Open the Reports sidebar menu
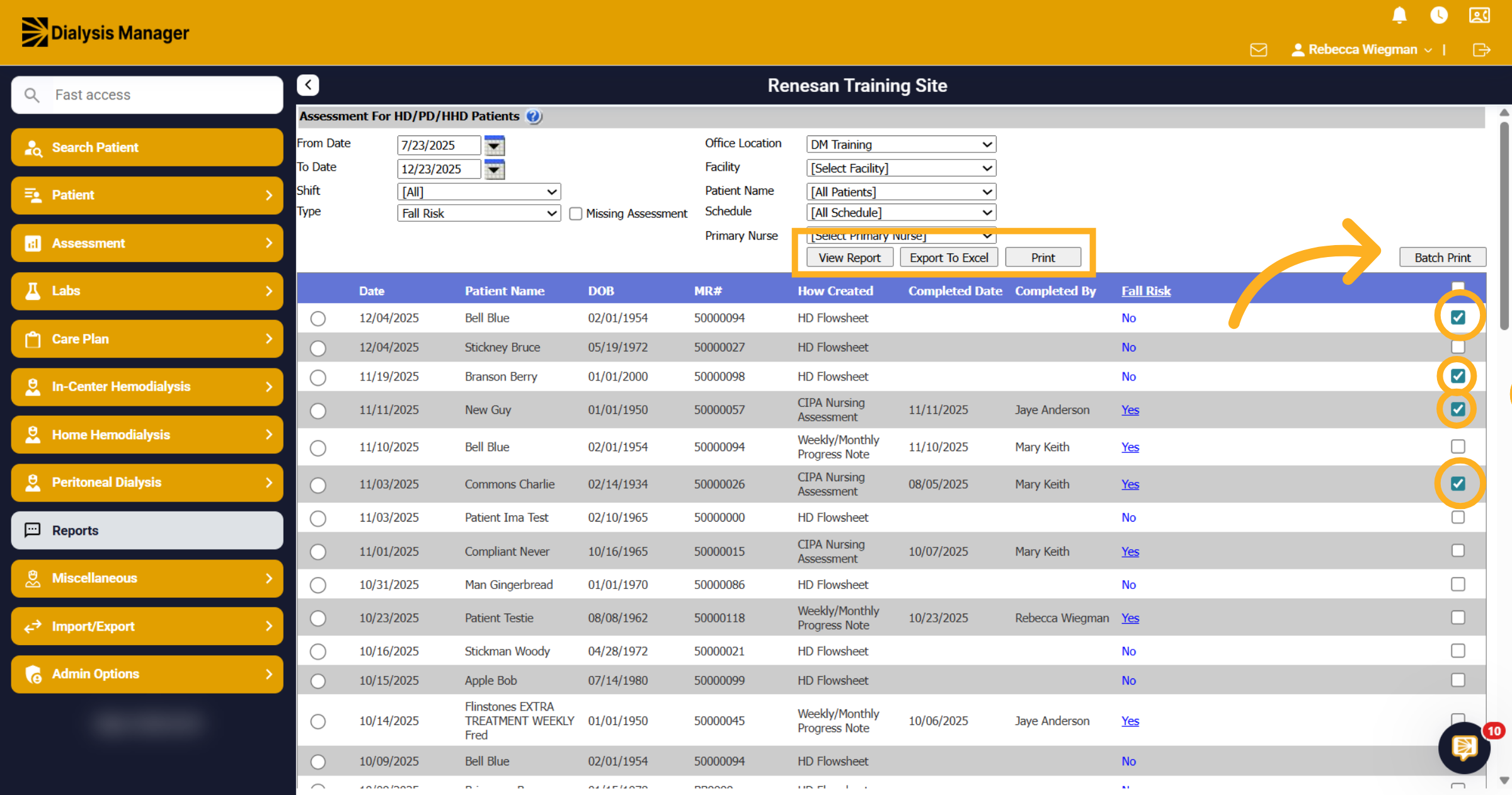 click(x=147, y=530)
